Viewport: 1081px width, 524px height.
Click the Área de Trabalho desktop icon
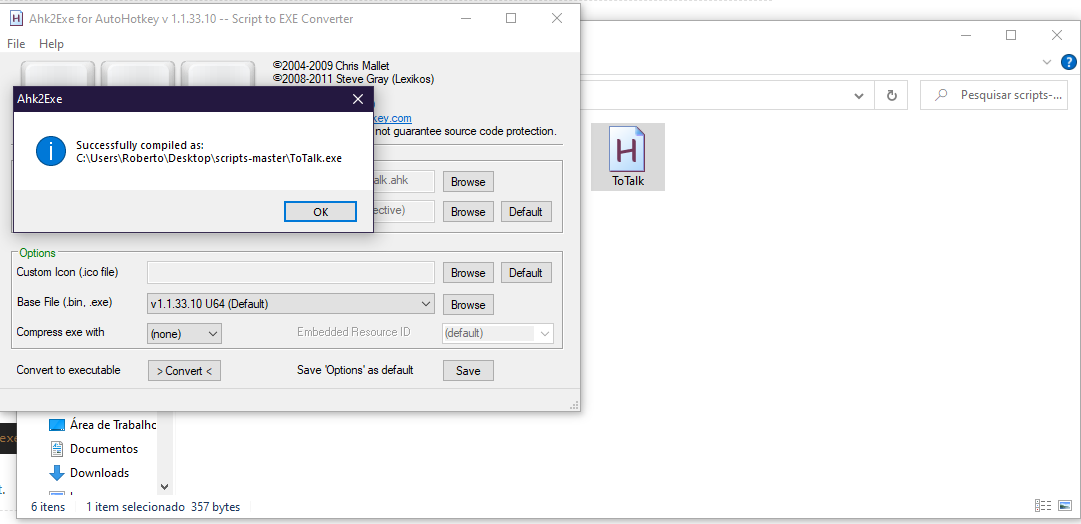pyautogui.click(x=57, y=424)
